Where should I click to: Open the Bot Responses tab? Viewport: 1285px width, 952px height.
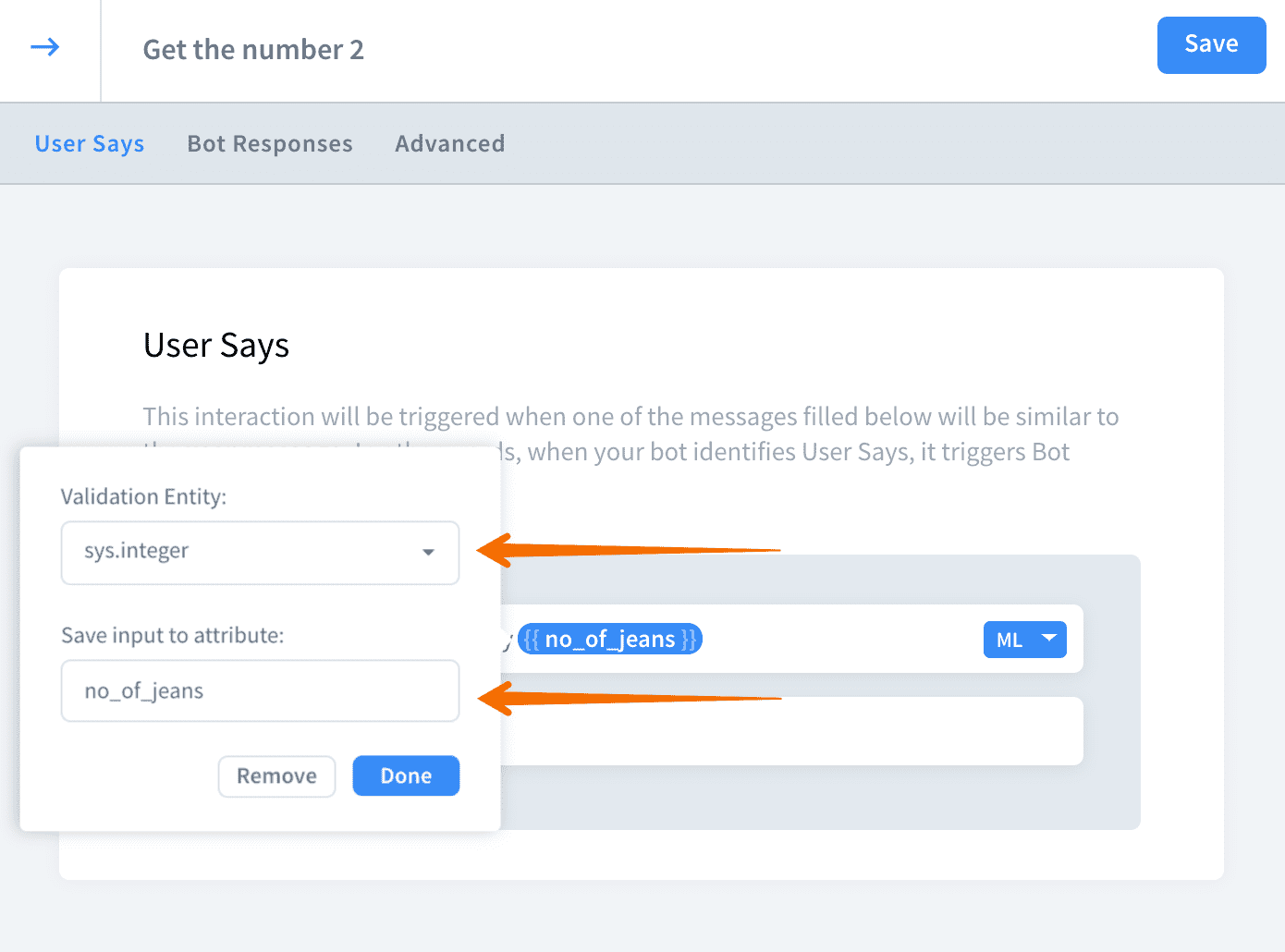[x=270, y=144]
